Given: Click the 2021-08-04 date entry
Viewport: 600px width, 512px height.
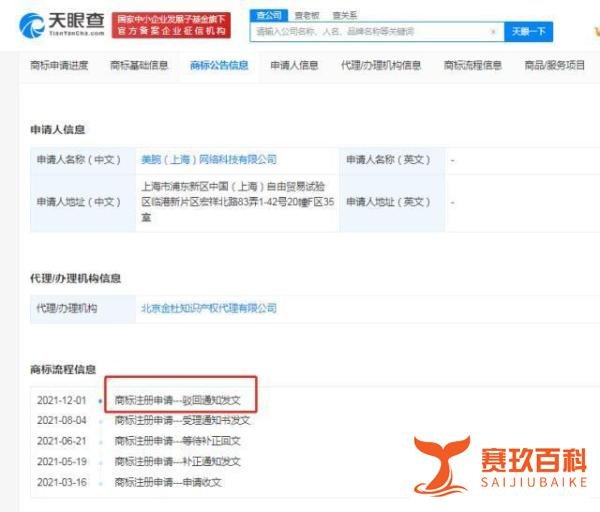Looking at the screenshot, I should (62, 421).
